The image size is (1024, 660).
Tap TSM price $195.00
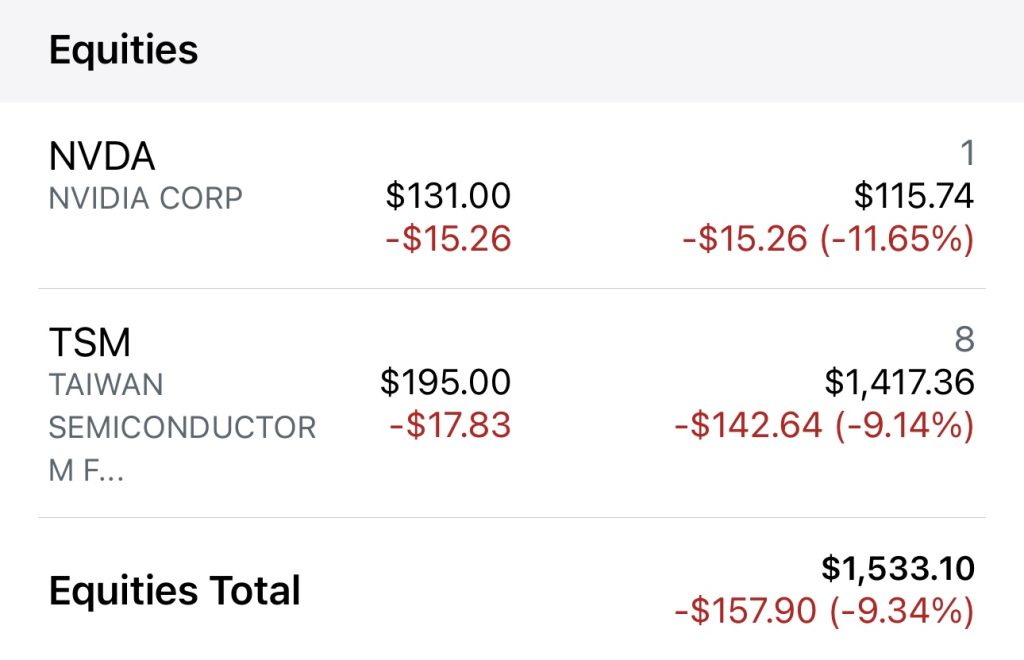pyautogui.click(x=445, y=382)
